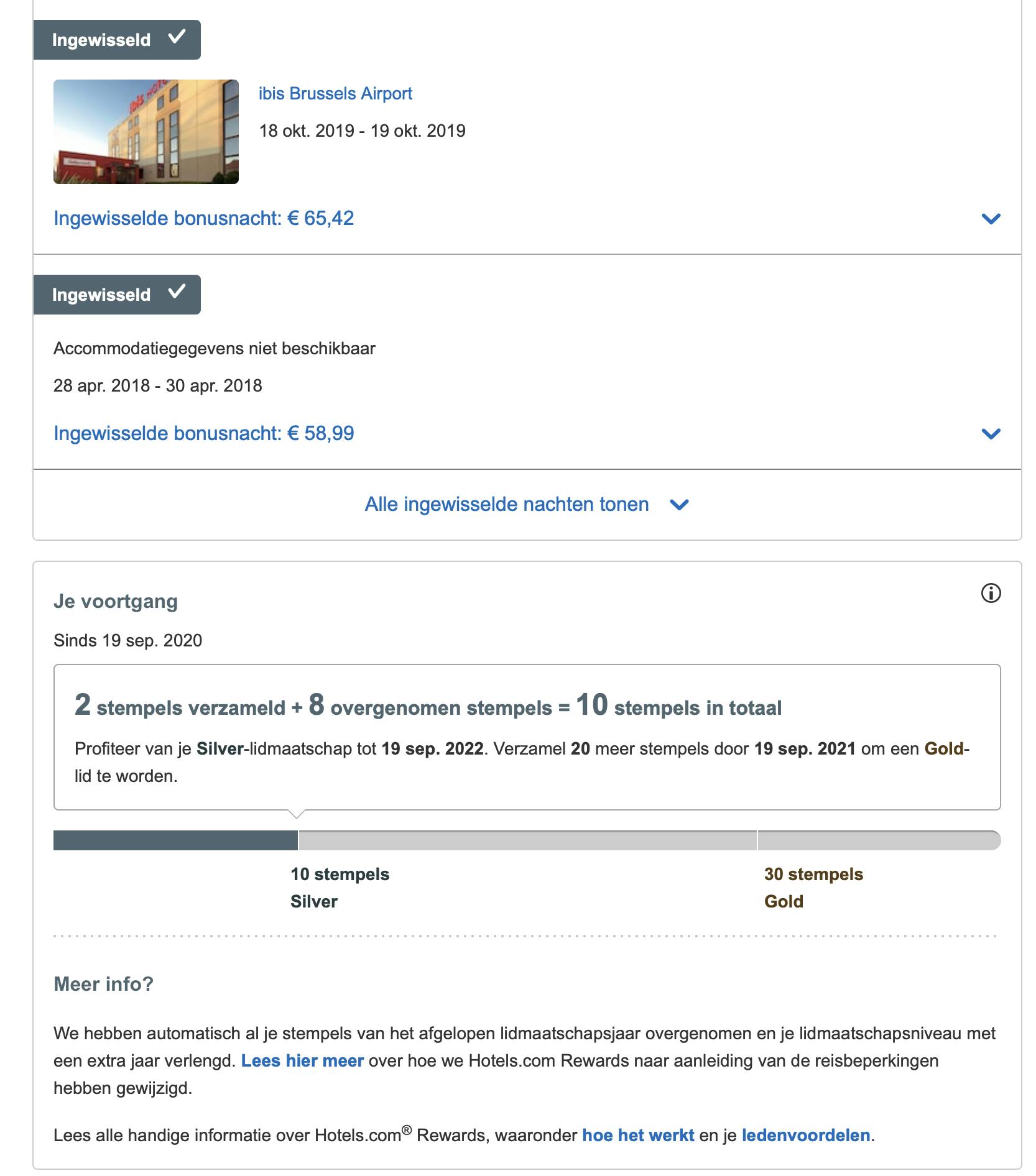Click progress bar segment between Silver and Gold

click(x=527, y=840)
